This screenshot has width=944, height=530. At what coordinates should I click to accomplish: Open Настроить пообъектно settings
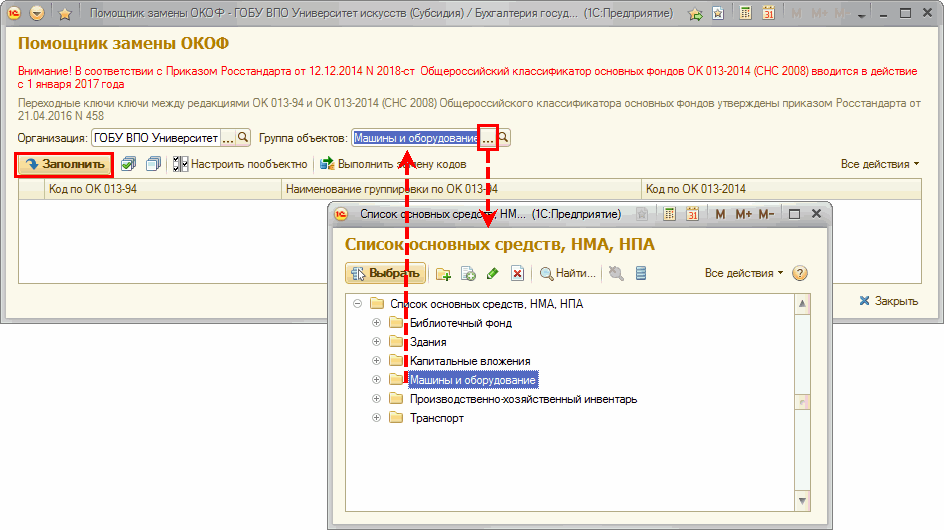click(x=240, y=164)
